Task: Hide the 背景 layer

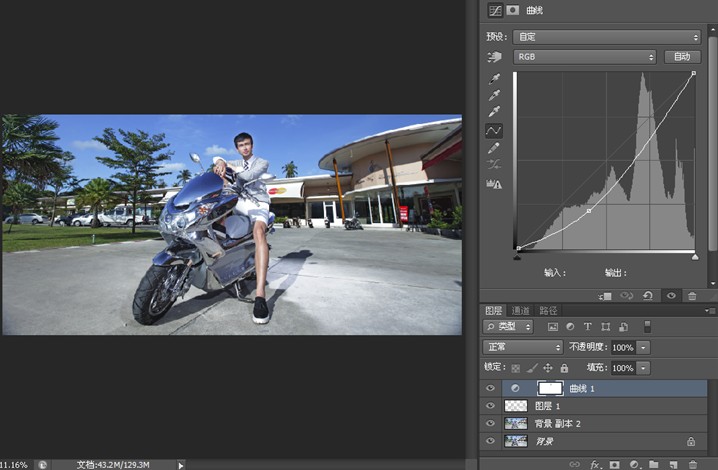Action: 490,441
